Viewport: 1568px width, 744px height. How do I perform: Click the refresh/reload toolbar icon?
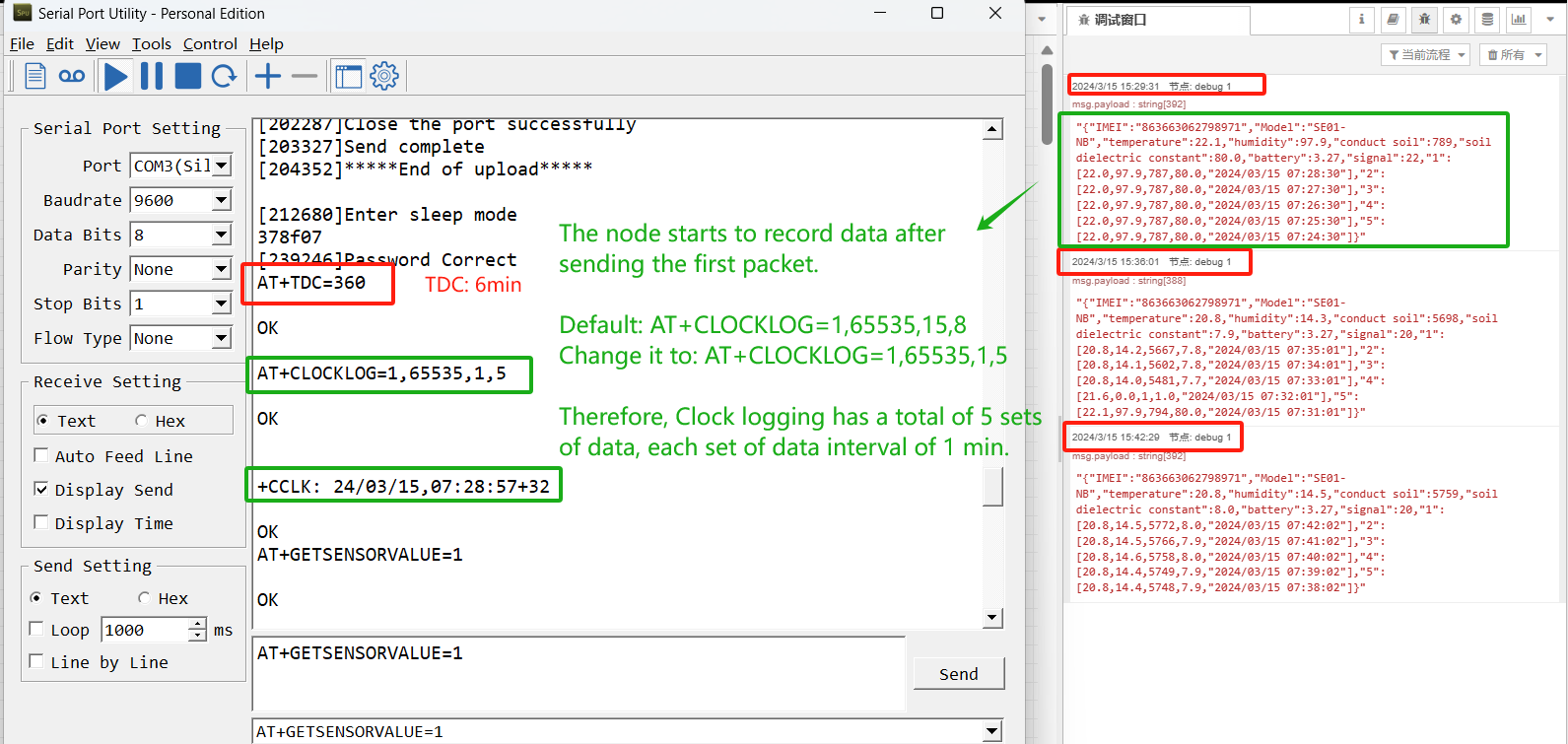[225, 76]
